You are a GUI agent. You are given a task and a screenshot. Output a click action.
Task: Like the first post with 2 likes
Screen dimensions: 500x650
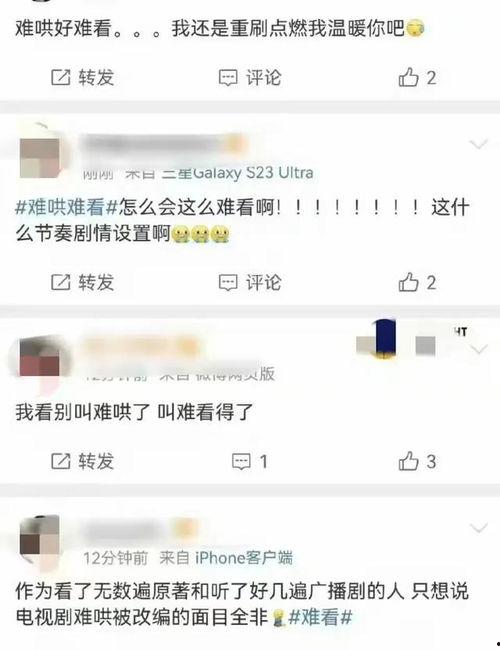click(417, 78)
